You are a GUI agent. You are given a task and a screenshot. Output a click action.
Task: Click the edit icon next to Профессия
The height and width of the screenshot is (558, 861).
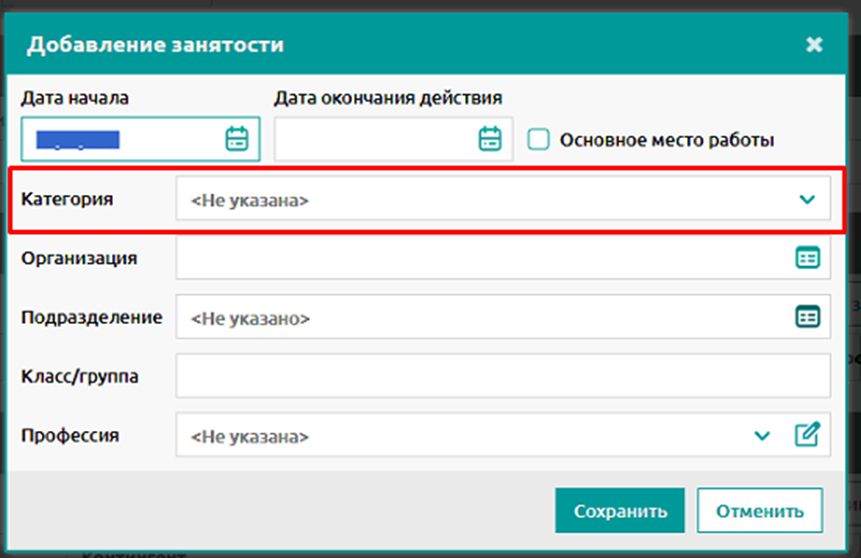tap(807, 434)
